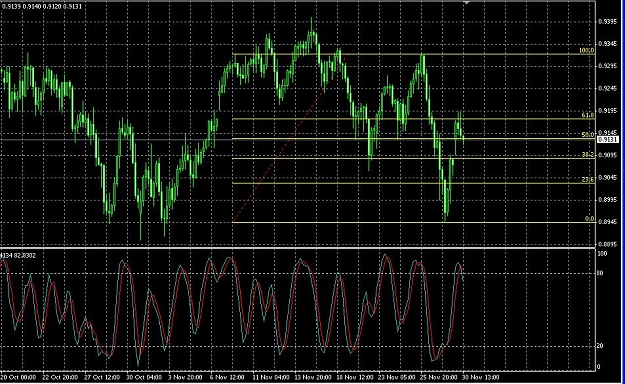Click the time label 6 Nov 12:00

tap(227, 377)
